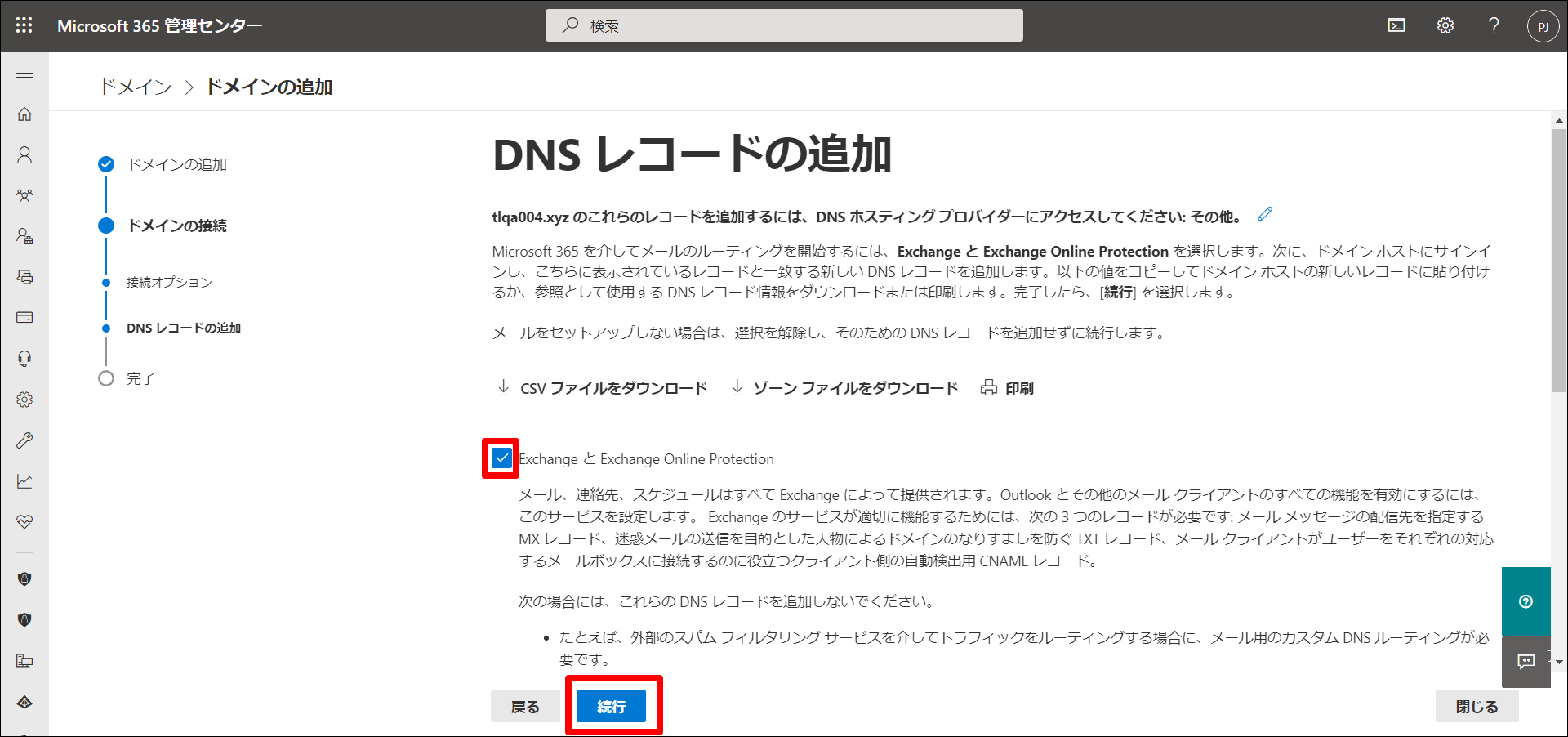The image size is (1568, 737).
Task: Open Billing via credit card sidebar icon
Action: (24, 317)
